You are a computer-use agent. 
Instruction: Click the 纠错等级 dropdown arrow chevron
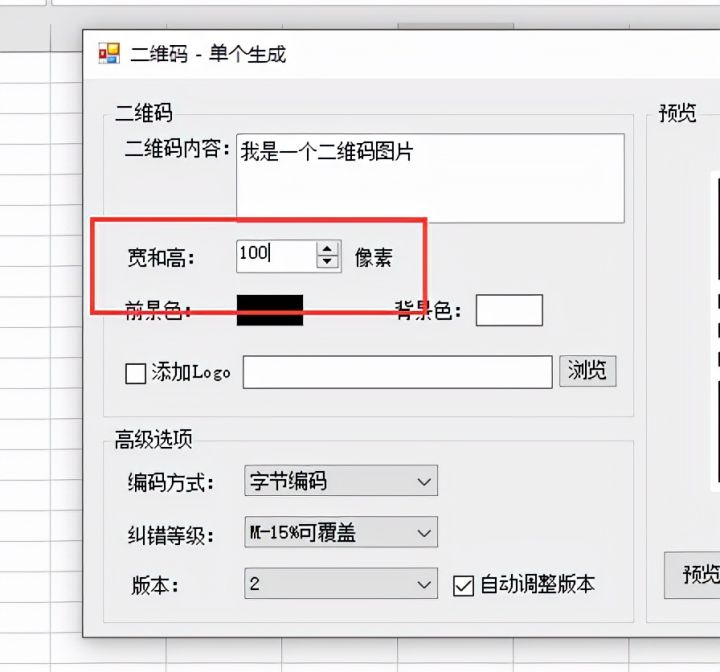424,533
